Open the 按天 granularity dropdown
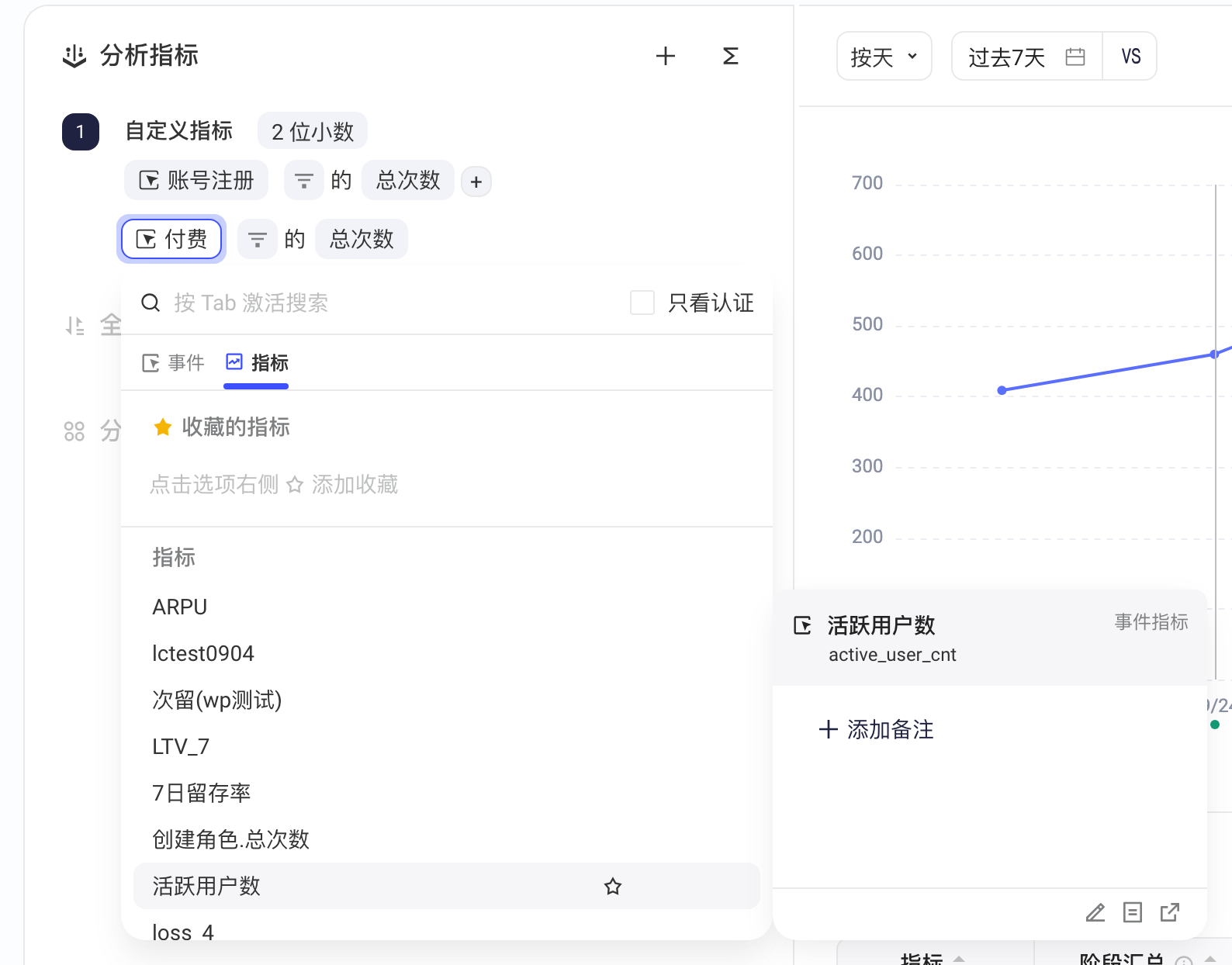 point(884,56)
